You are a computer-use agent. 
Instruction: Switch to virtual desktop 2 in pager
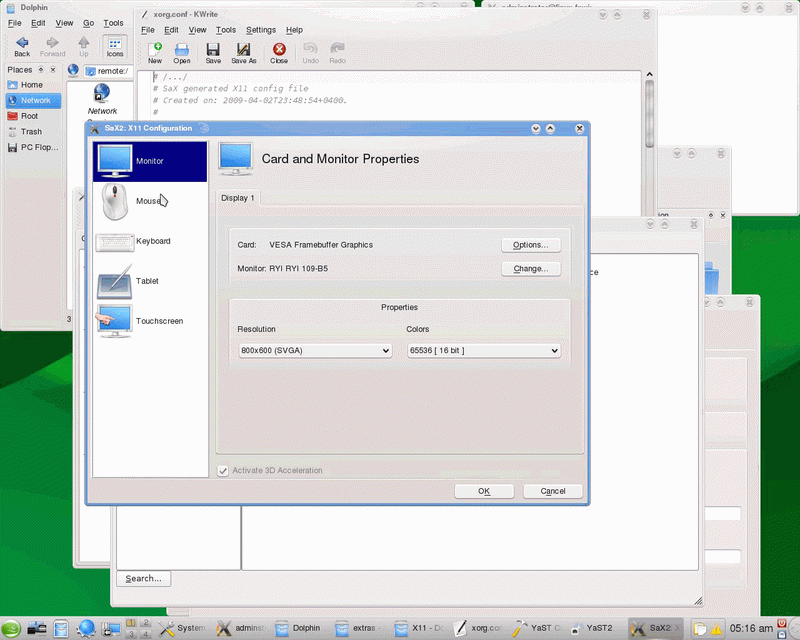tap(145, 623)
